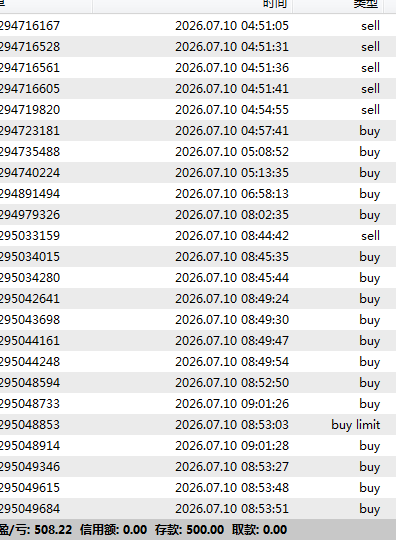Select sell order 295033159

click(x=198, y=235)
